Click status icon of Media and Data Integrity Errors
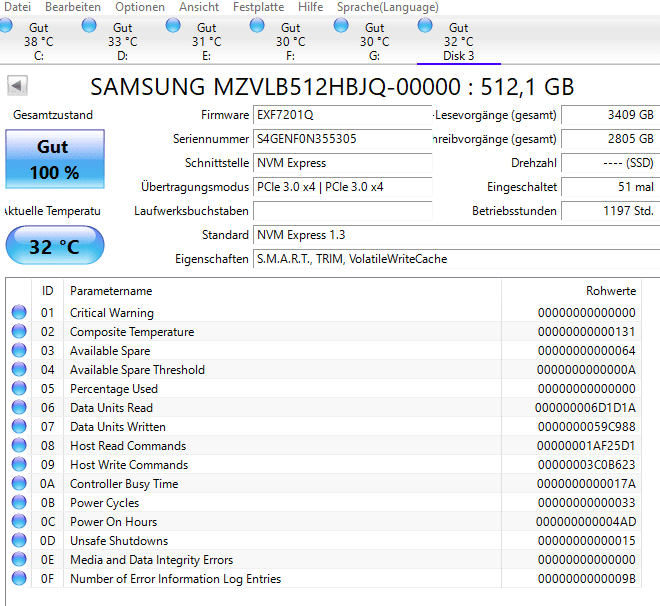This screenshot has width=660, height=606. [x=19, y=559]
